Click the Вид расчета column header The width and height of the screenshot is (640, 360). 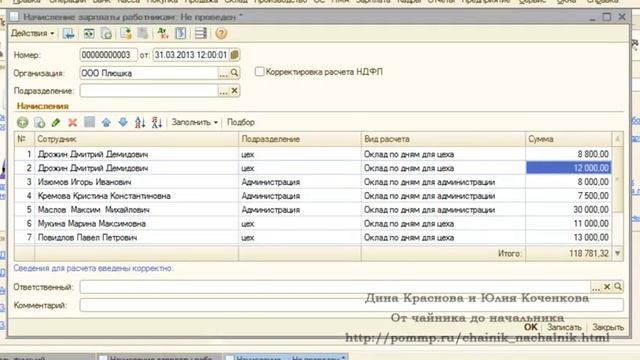[443, 139]
